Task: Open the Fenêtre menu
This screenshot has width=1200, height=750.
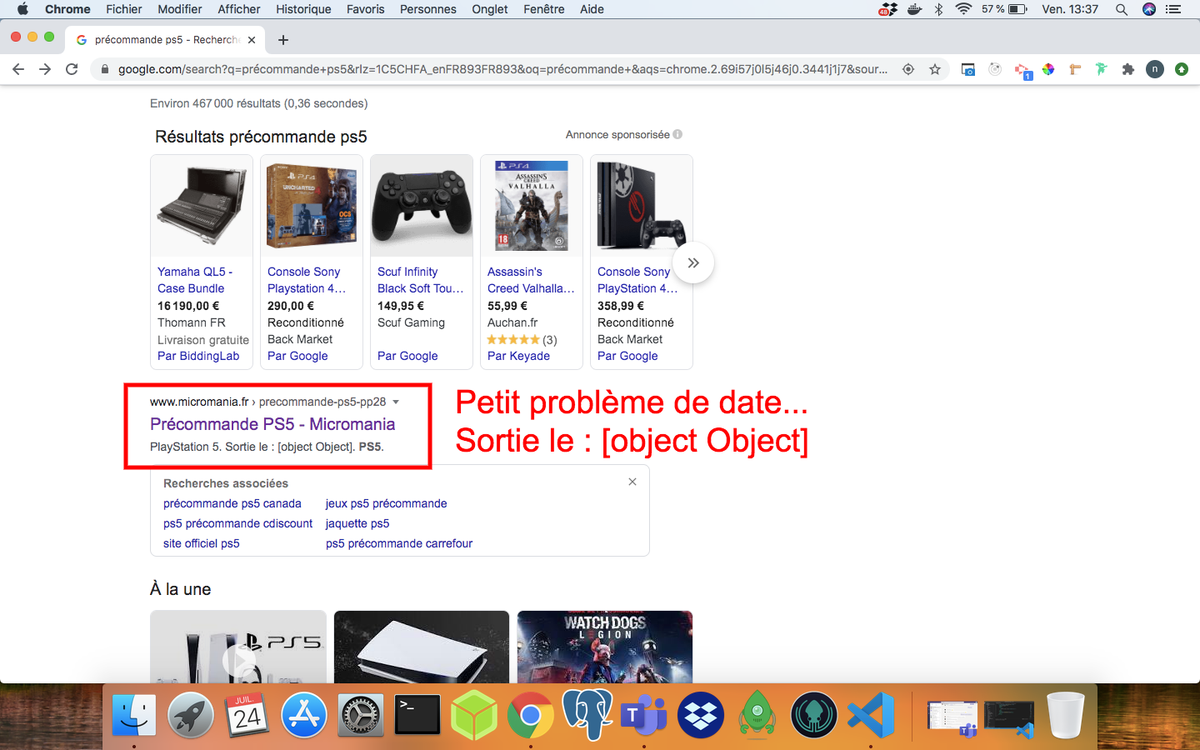Action: point(544,9)
